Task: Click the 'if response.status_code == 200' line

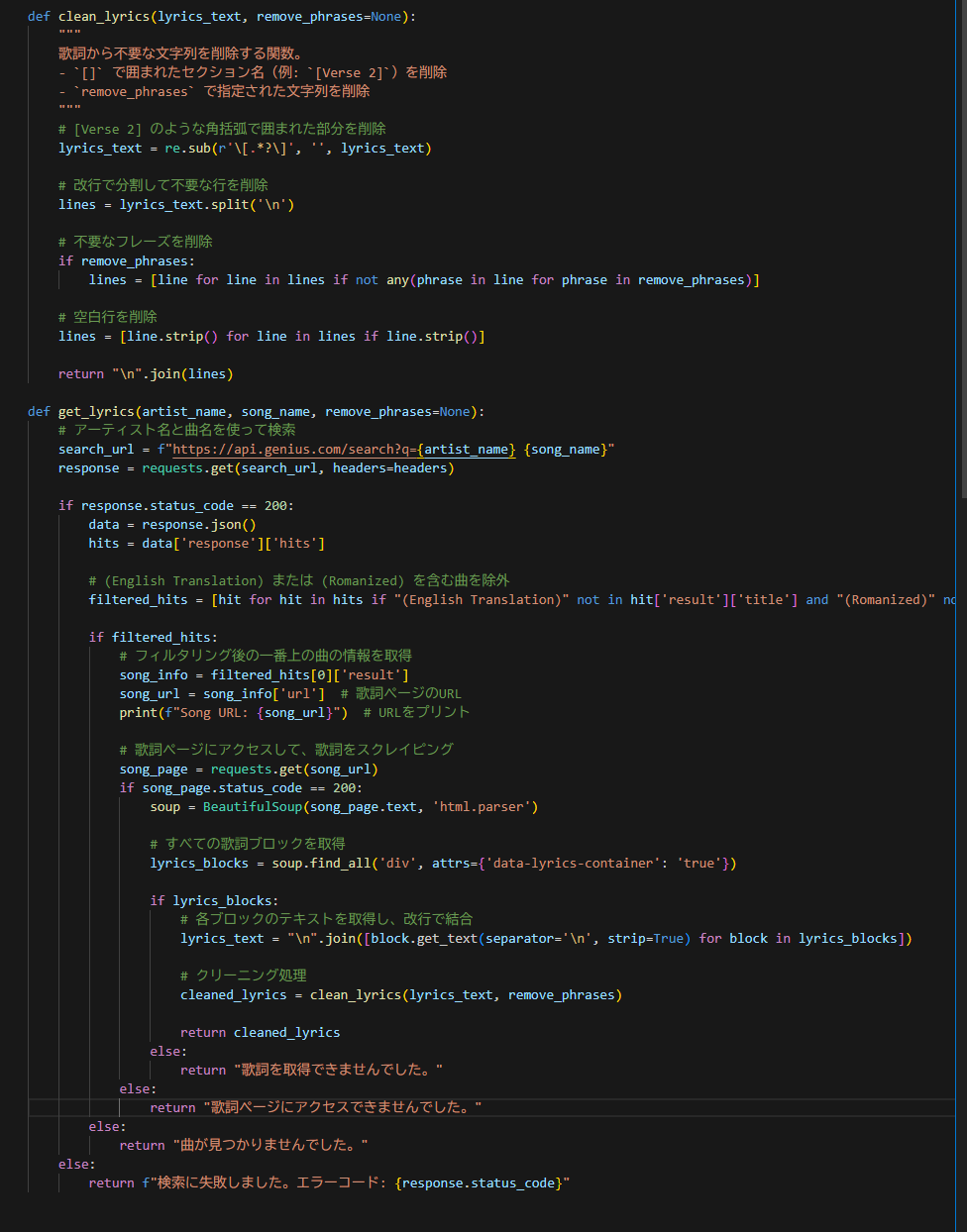Action: coord(175,506)
